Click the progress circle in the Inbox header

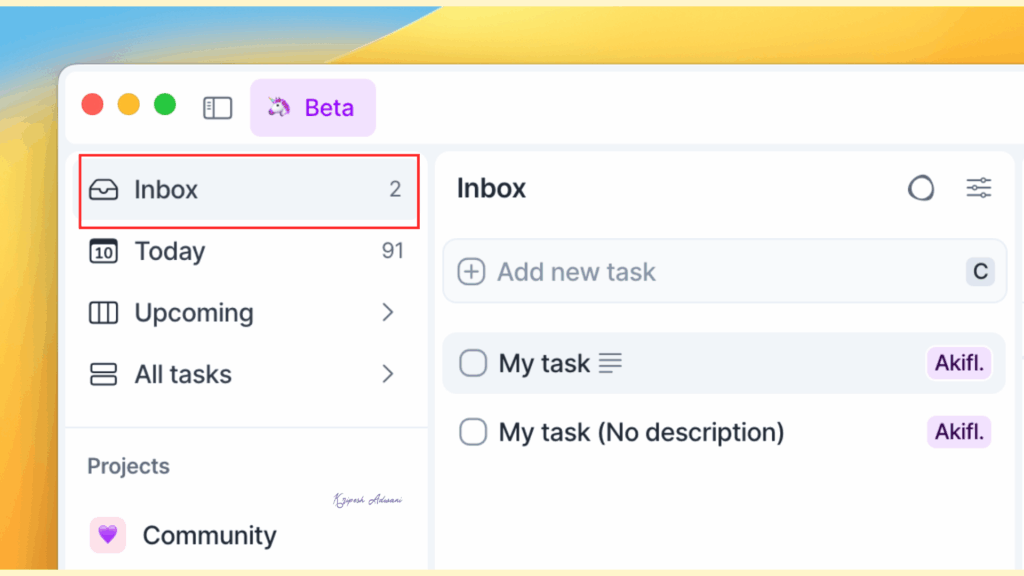point(921,187)
